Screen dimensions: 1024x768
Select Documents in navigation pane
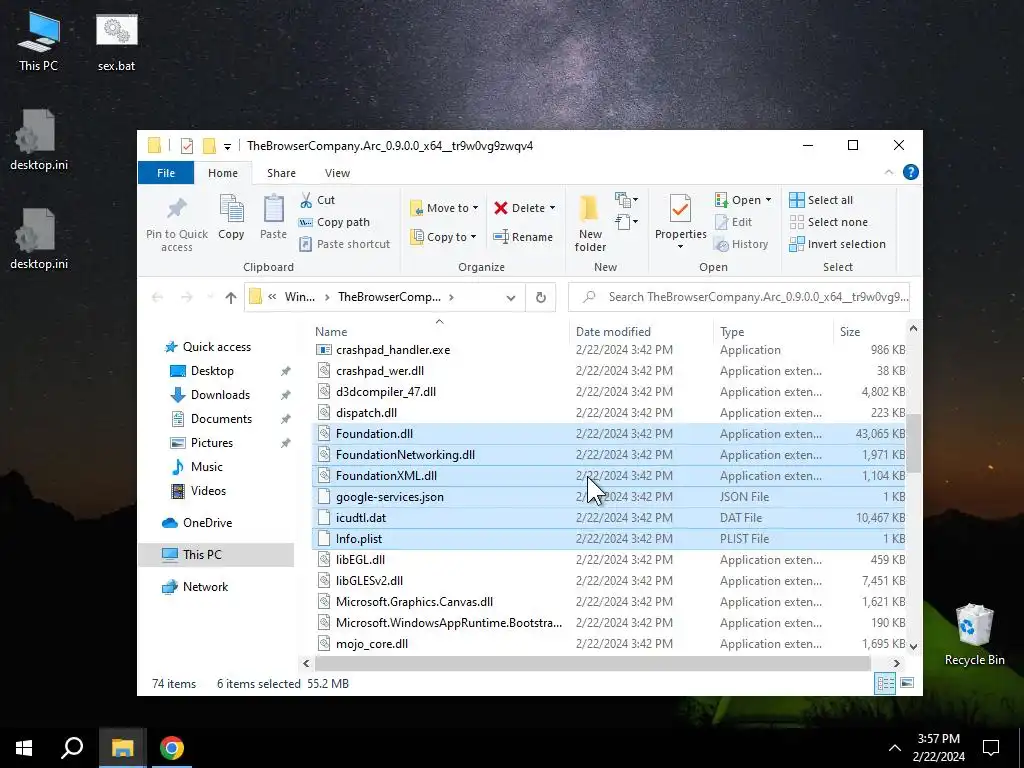click(x=221, y=419)
